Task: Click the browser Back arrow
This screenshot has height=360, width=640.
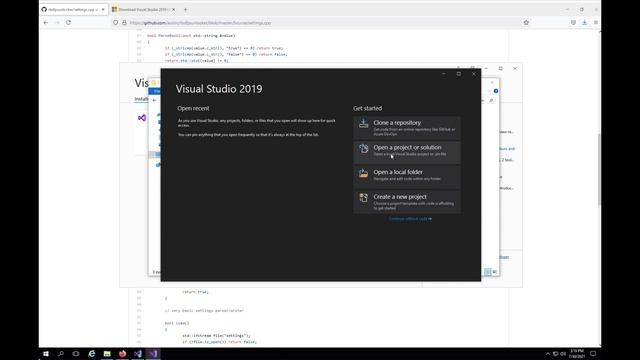Action: point(46,23)
